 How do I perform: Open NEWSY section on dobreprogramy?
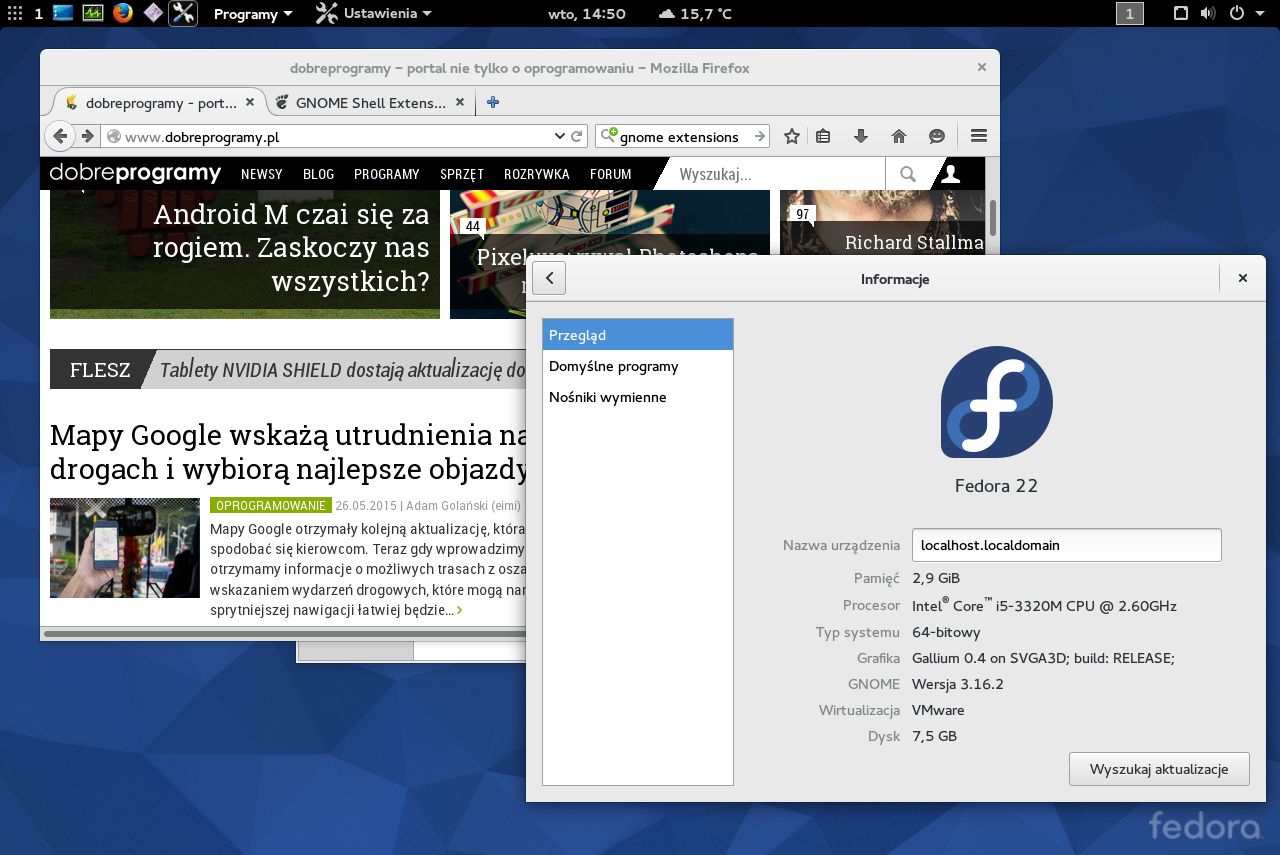[262, 174]
